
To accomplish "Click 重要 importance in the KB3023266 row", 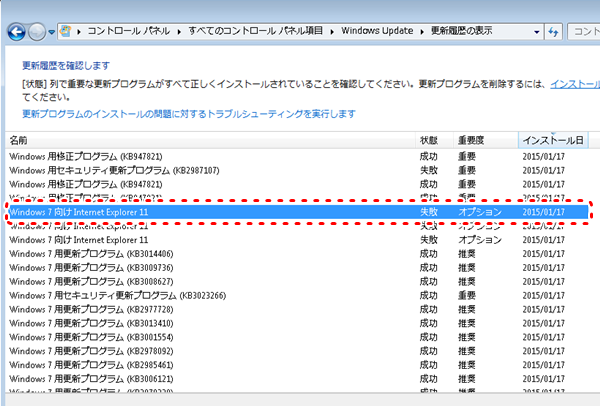I will [467, 295].
